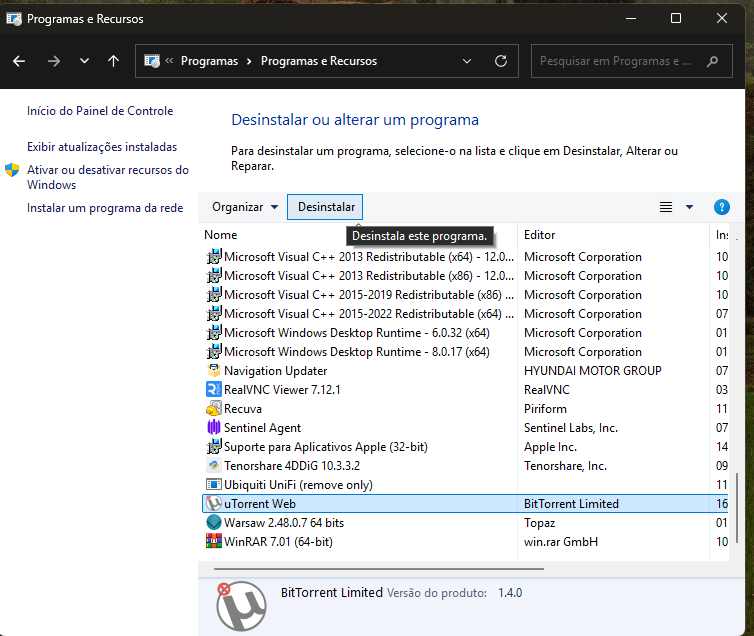Click Programas e Recursos breadcrumb segment
Screen dimensions: 754x636
(x=319, y=61)
